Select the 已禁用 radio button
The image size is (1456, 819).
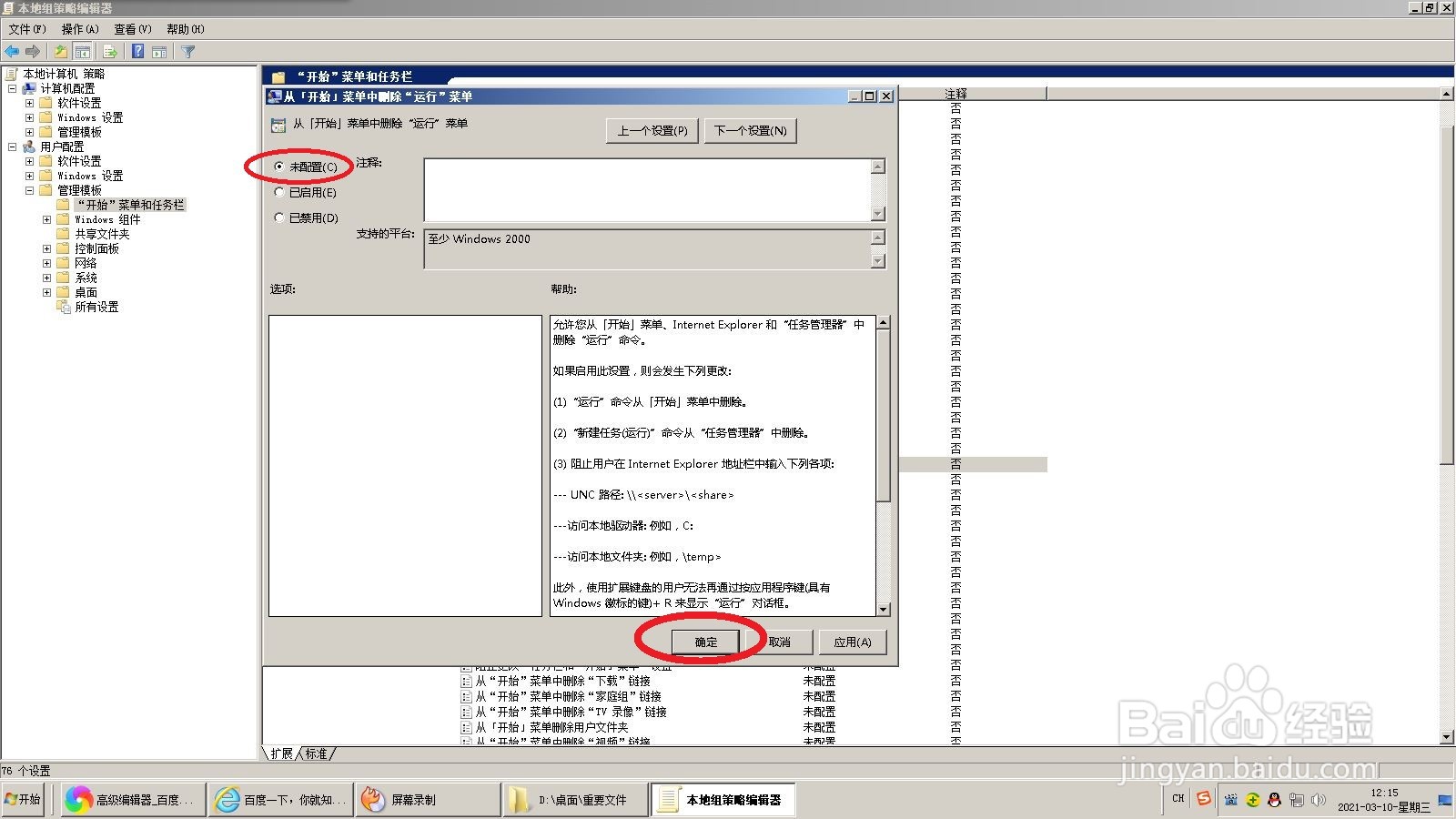pyautogui.click(x=279, y=217)
